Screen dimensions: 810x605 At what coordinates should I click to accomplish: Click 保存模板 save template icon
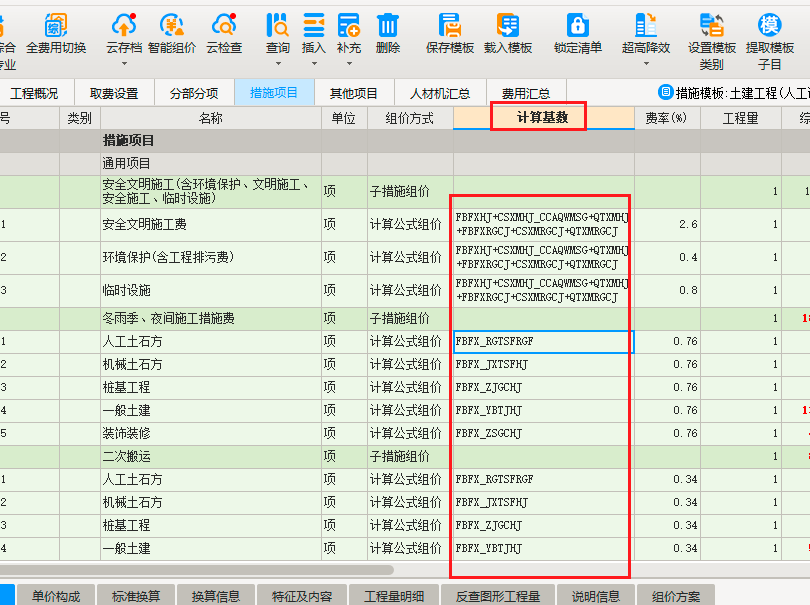pyautogui.click(x=449, y=25)
